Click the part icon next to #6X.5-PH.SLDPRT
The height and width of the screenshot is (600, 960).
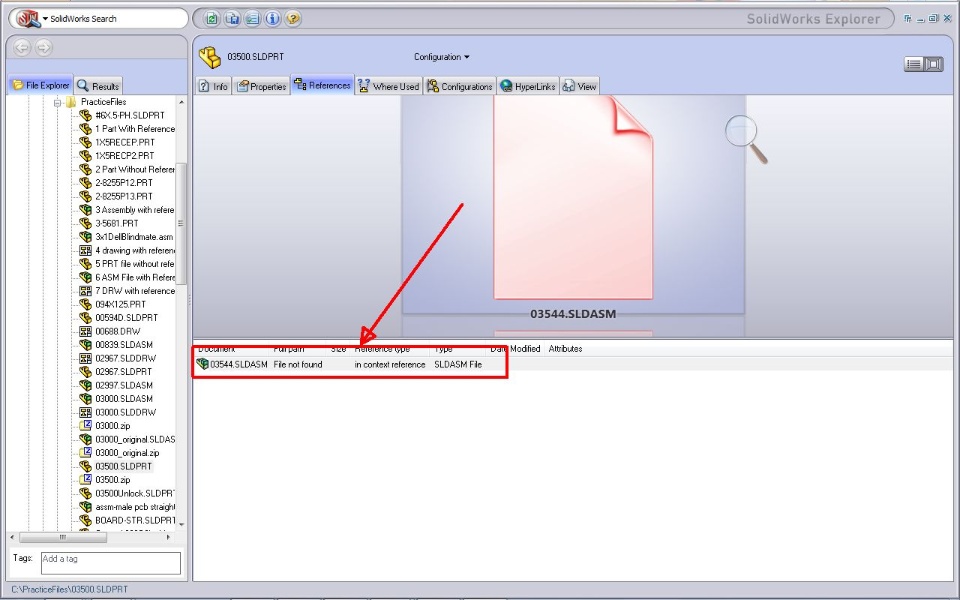86,115
